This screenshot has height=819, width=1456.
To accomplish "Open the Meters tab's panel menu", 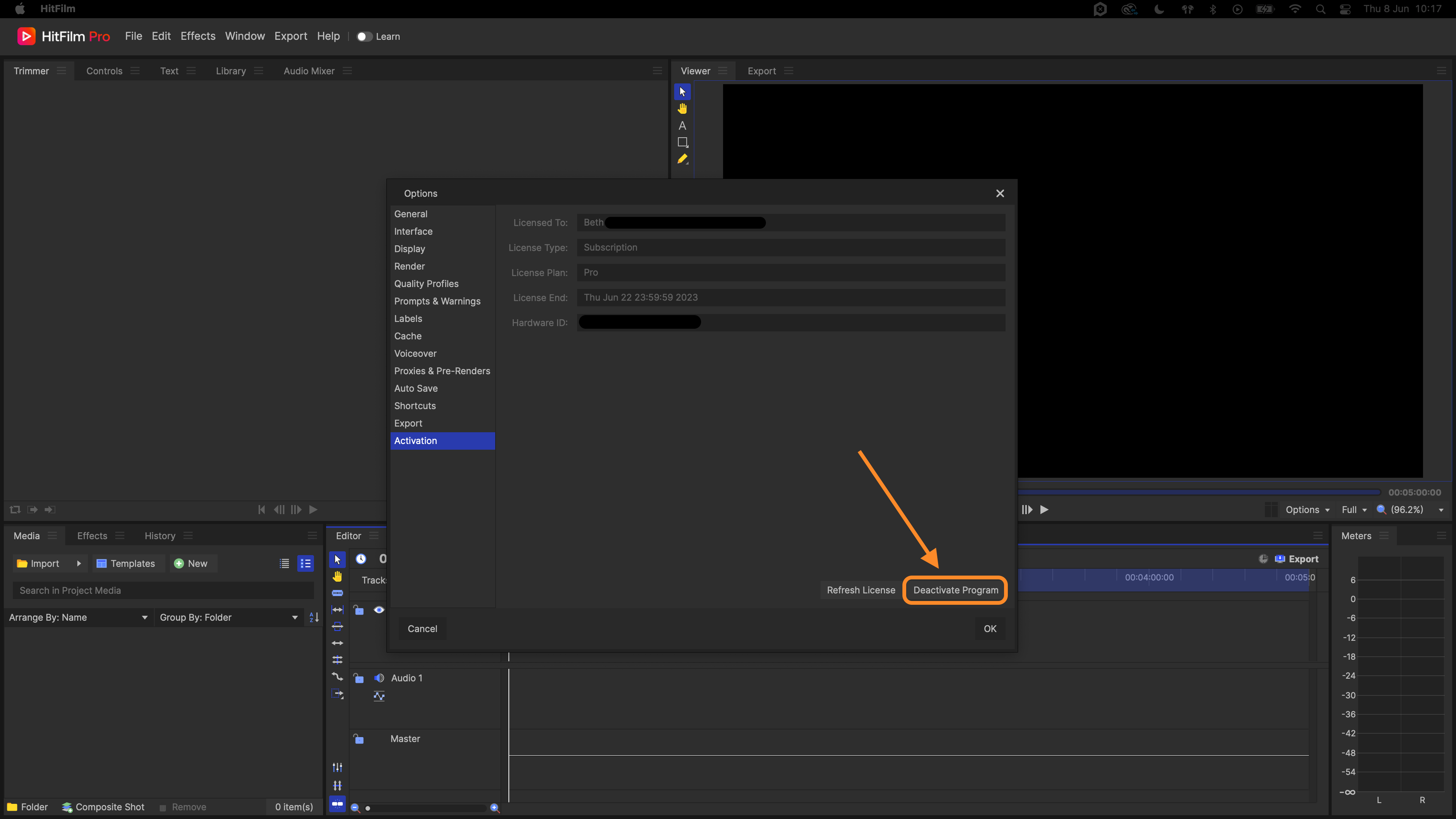I will point(1384,535).
